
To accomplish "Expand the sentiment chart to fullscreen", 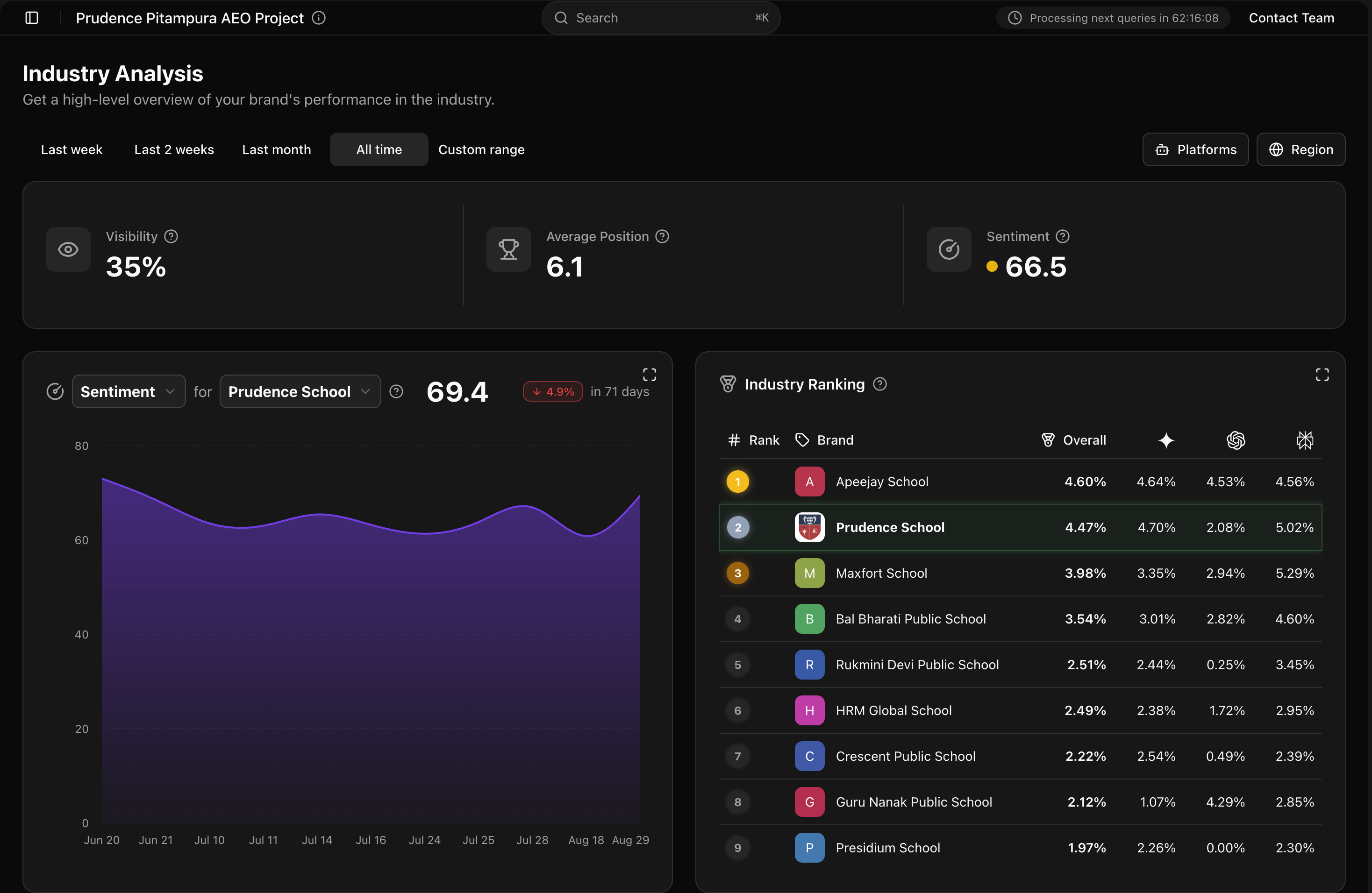I will click(650, 375).
